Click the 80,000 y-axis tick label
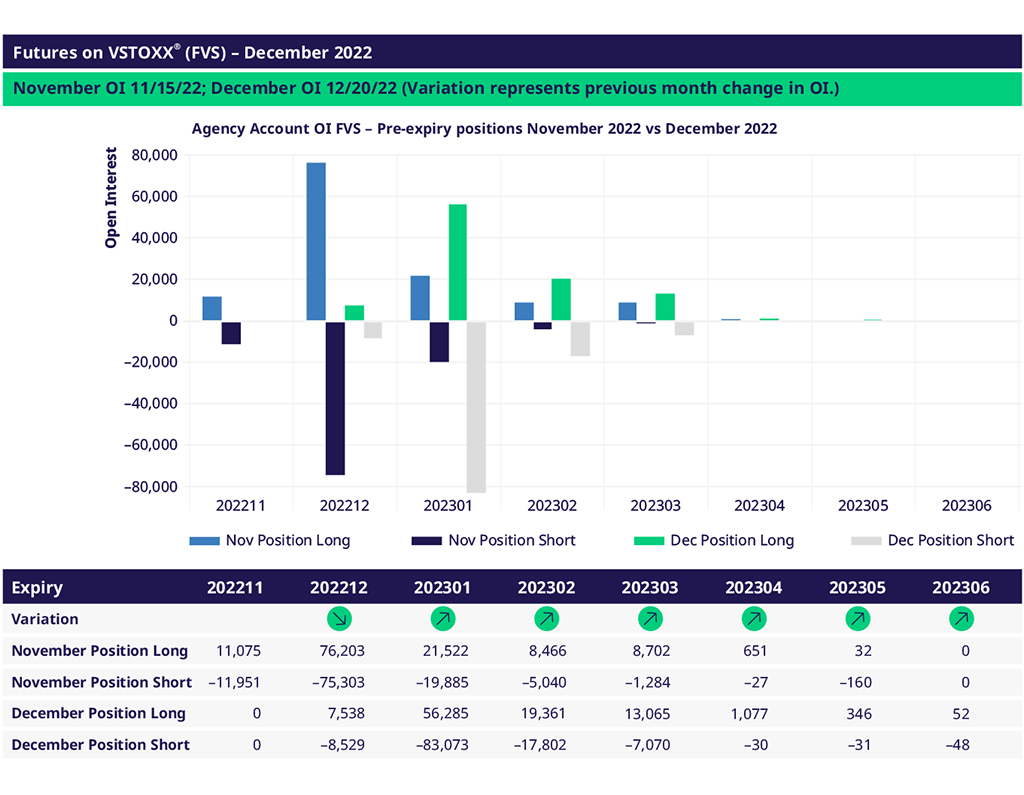This screenshot has height=795, width=1024. (154, 155)
